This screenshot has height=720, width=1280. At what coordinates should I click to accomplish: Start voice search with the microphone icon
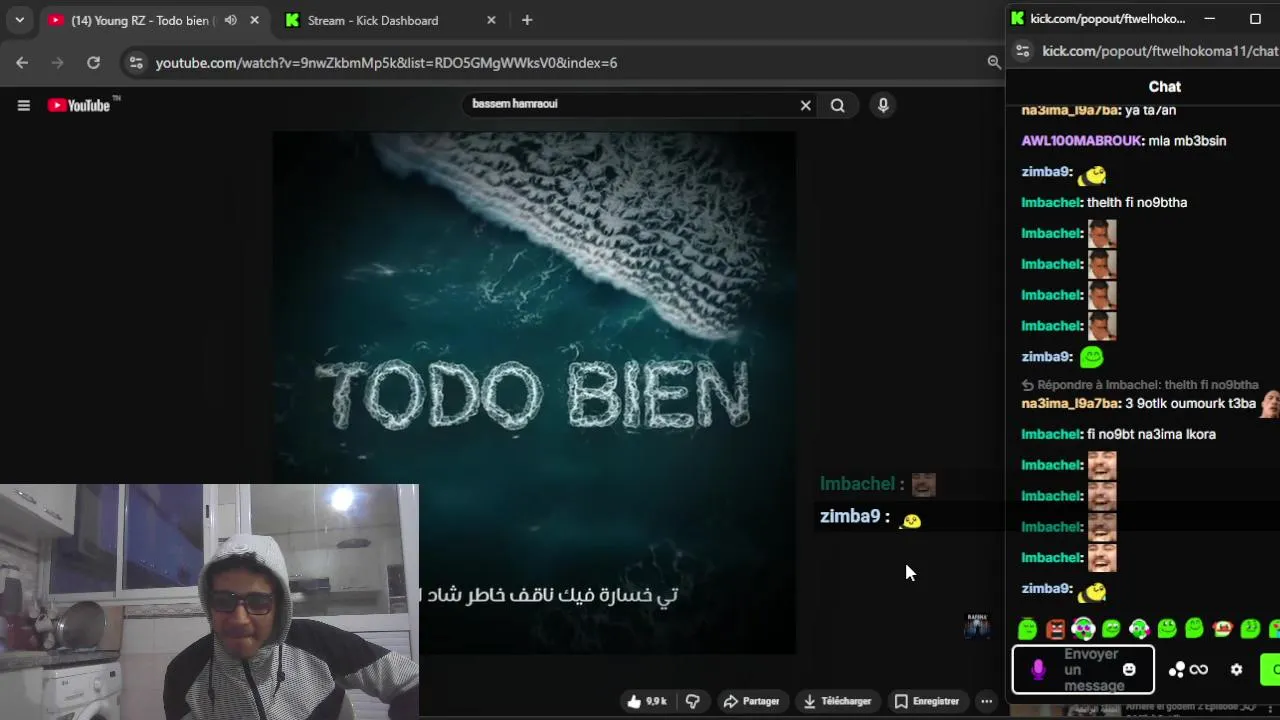pyautogui.click(x=883, y=105)
